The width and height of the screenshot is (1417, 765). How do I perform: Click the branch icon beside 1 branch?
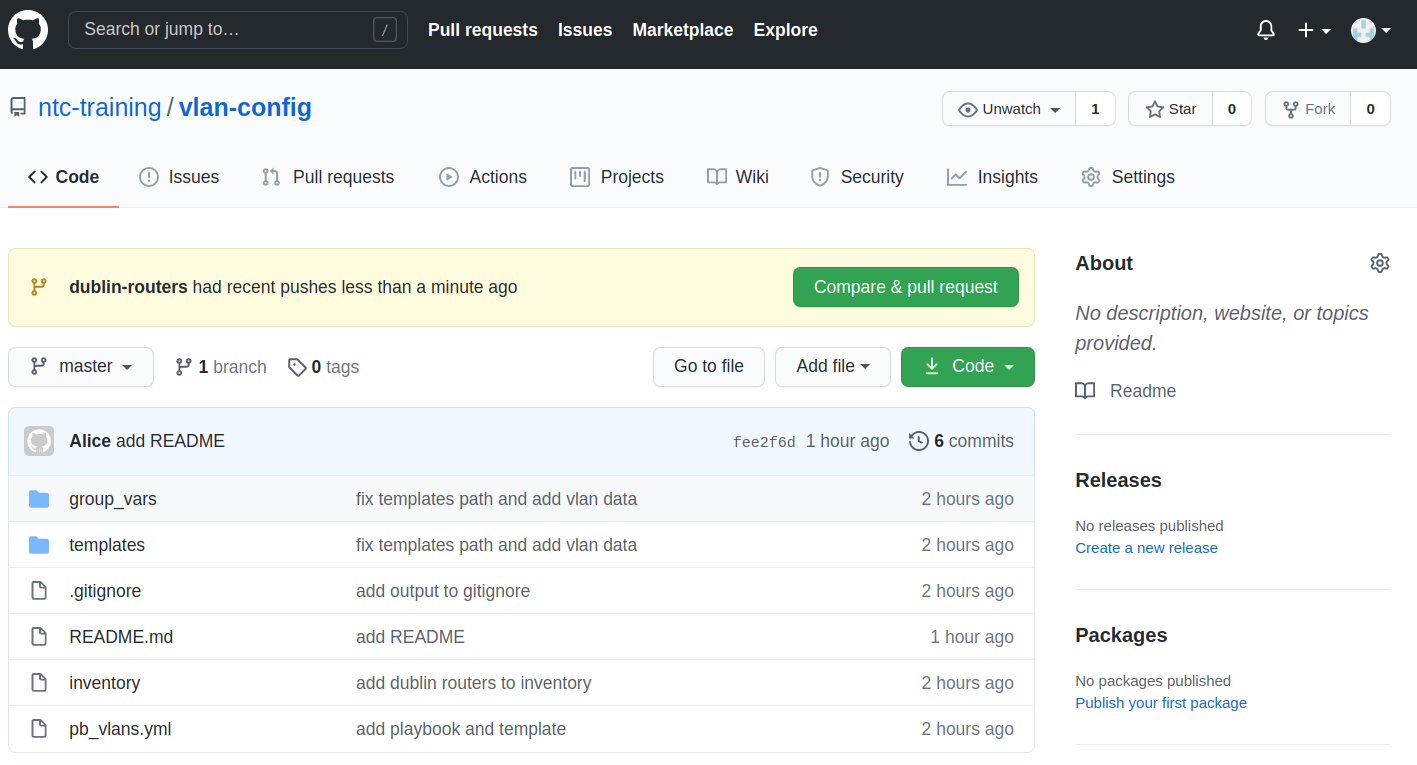(183, 367)
